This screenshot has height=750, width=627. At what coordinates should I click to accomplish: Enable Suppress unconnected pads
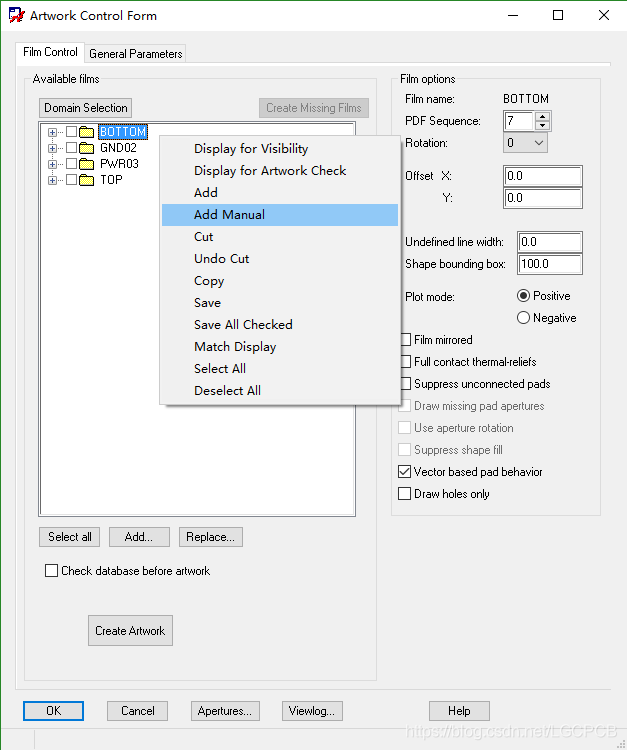click(x=406, y=384)
